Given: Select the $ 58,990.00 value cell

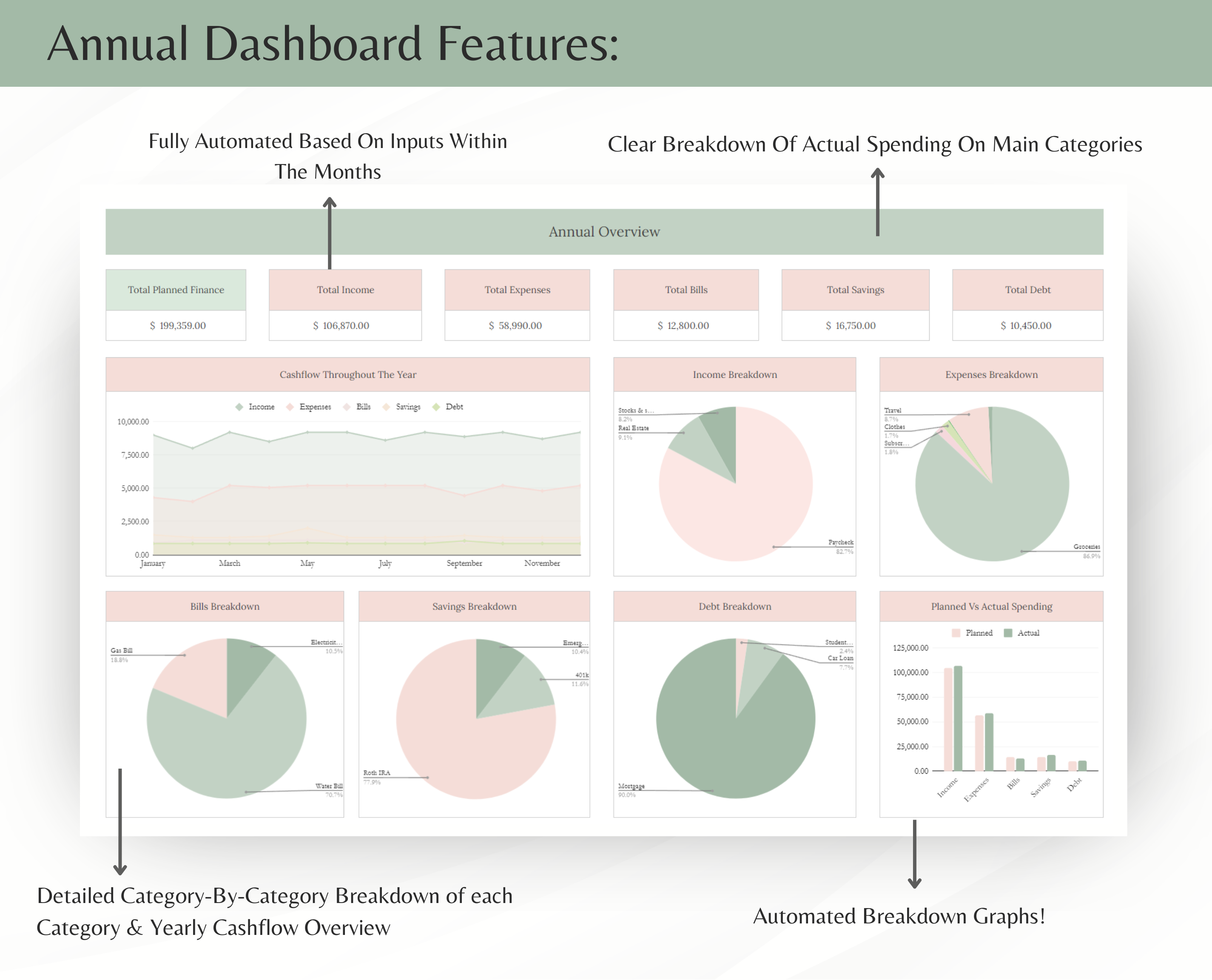Looking at the screenshot, I should coord(518,325).
